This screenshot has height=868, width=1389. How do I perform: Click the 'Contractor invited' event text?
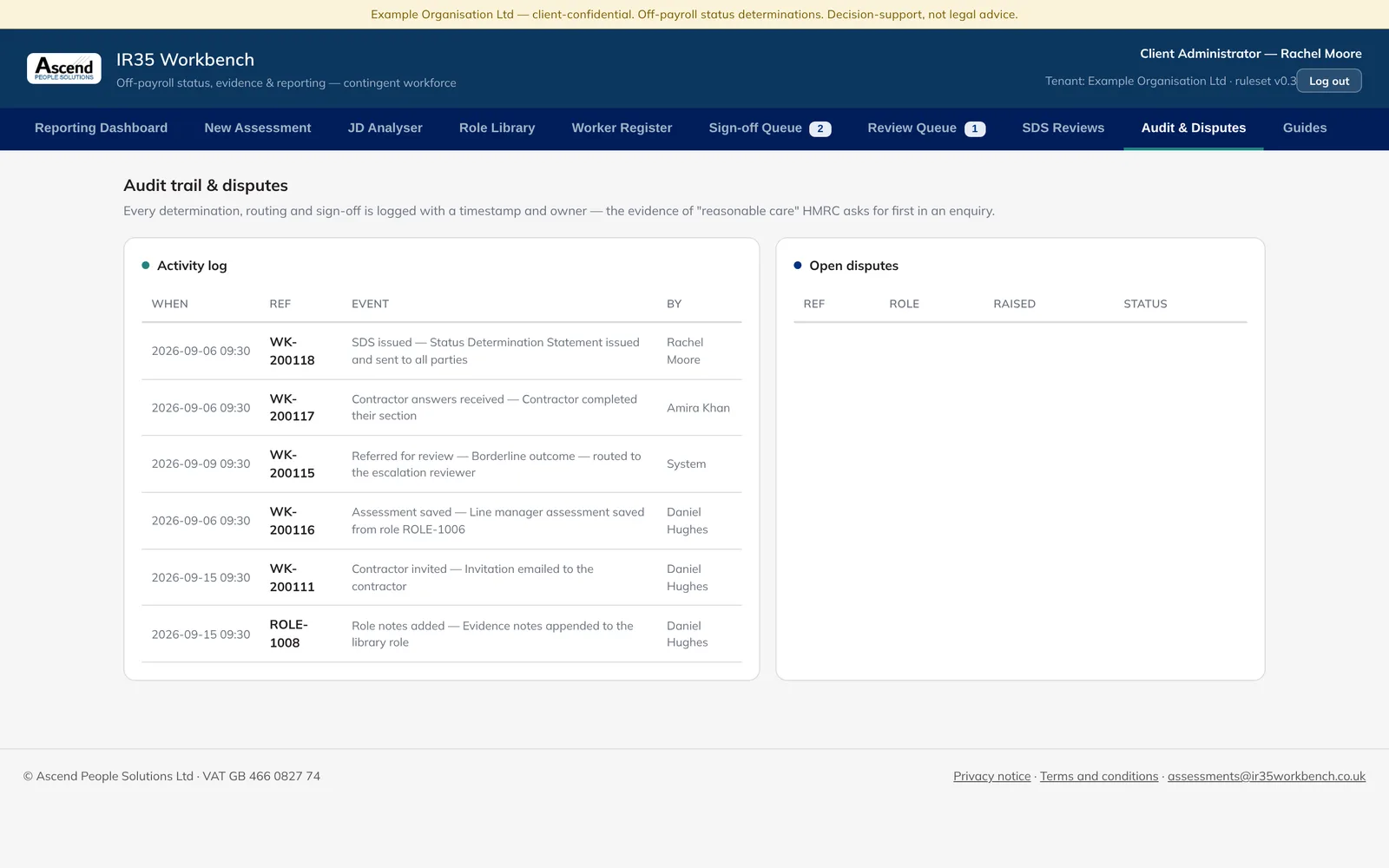[x=472, y=577]
